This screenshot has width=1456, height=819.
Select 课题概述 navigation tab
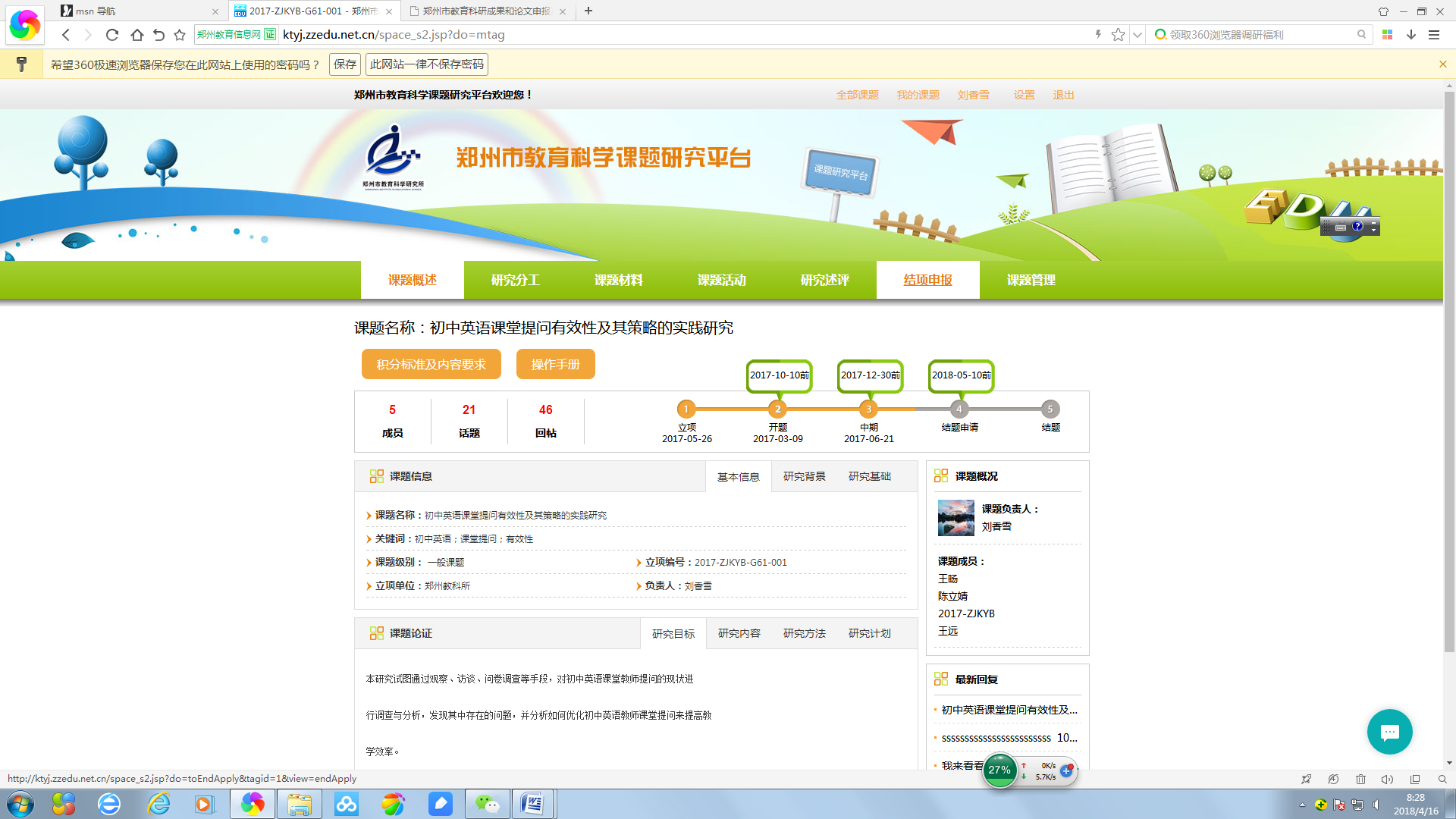point(413,280)
